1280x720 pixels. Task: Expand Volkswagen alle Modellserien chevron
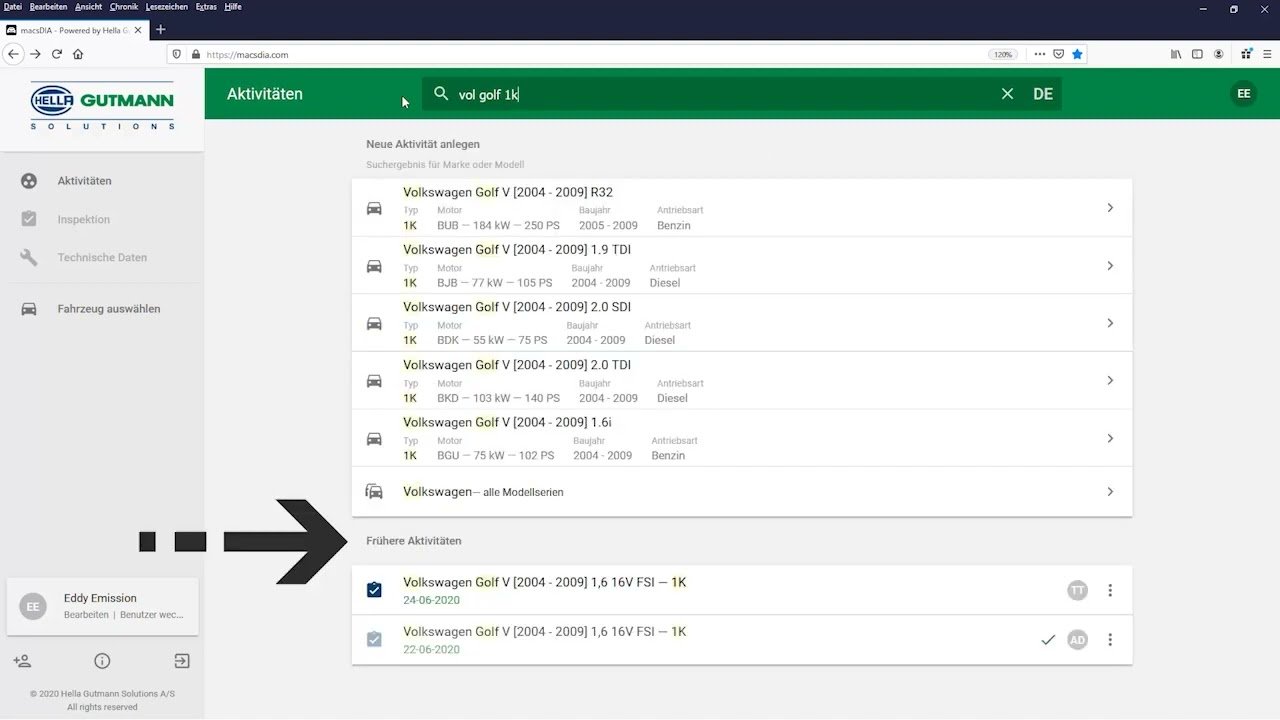tap(1110, 492)
